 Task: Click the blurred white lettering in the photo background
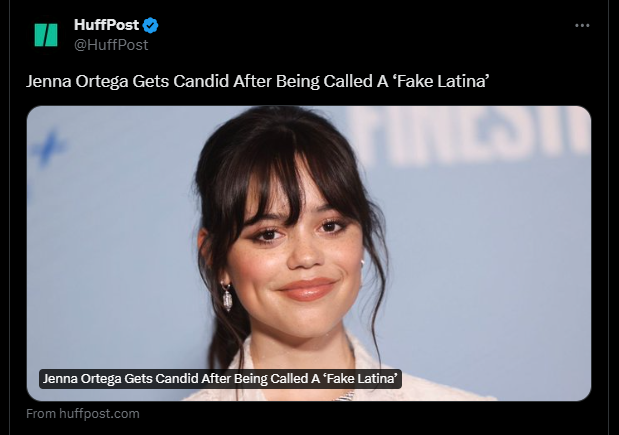tap(470, 134)
